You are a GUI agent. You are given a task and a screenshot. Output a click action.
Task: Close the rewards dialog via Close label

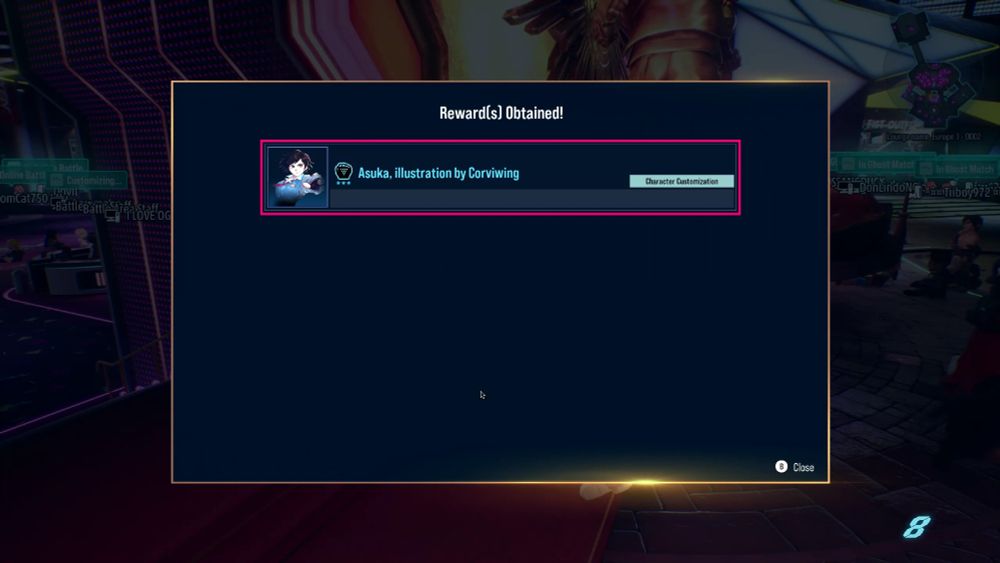(x=803, y=467)
